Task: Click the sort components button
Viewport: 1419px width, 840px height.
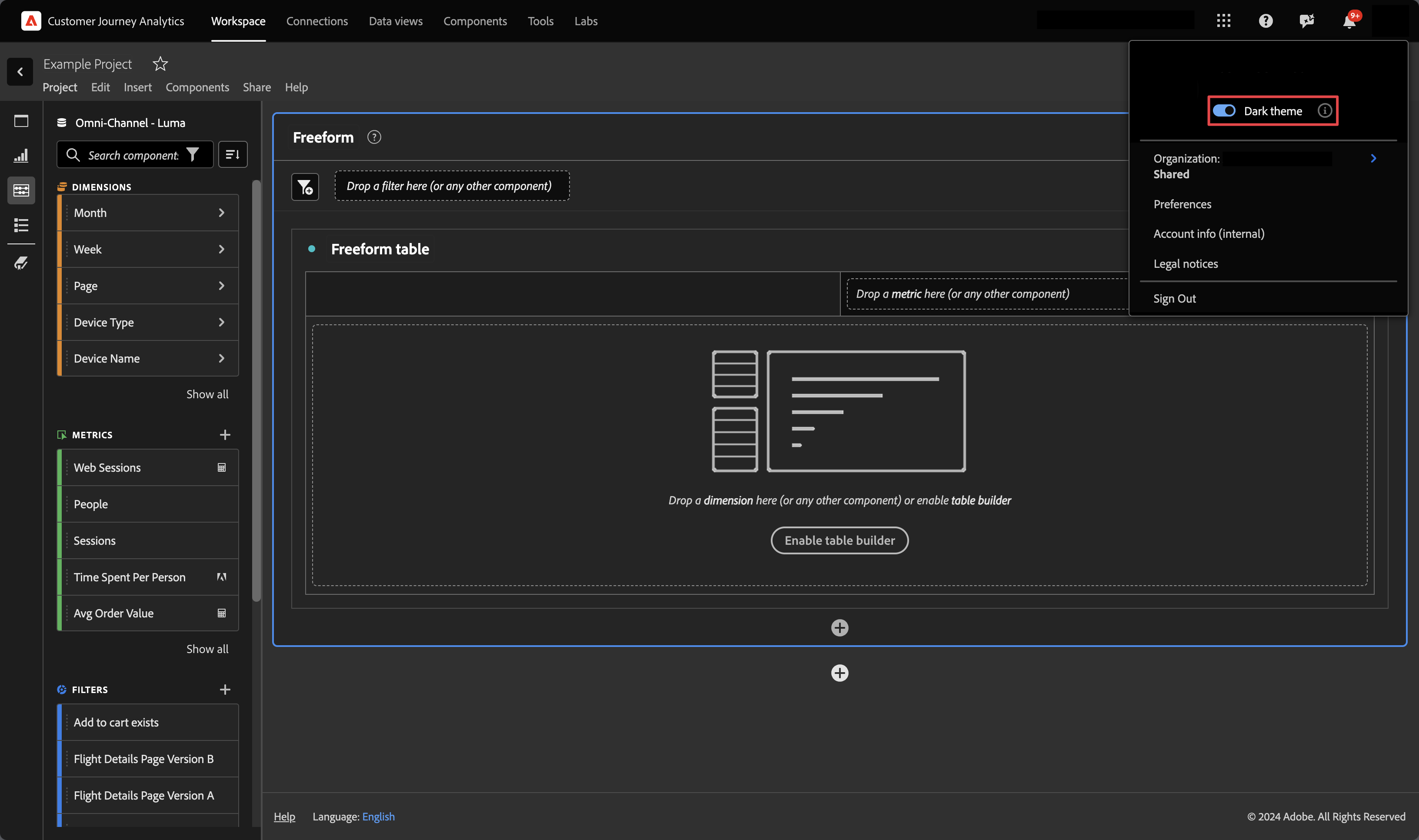Action: (233, 154)
